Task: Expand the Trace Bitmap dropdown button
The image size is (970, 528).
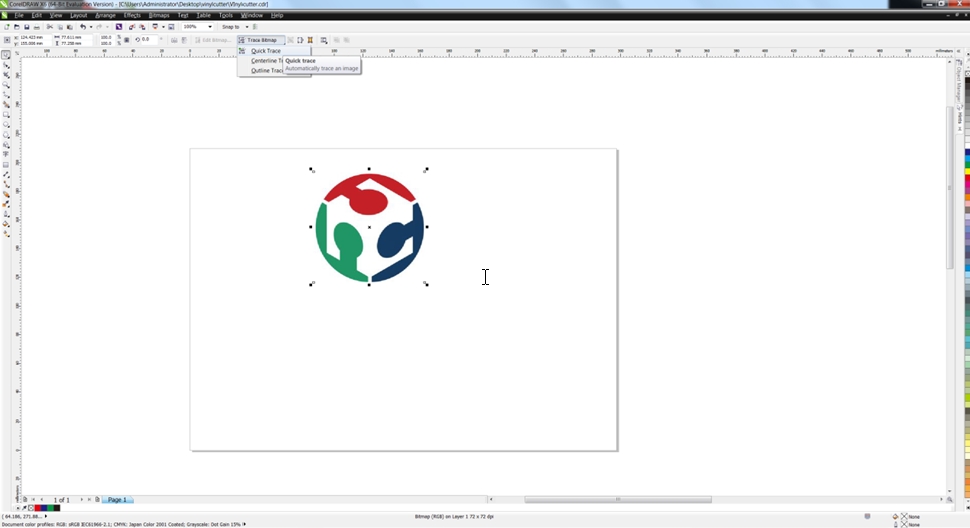Action: pyautogui.click(x=260, y=40)
